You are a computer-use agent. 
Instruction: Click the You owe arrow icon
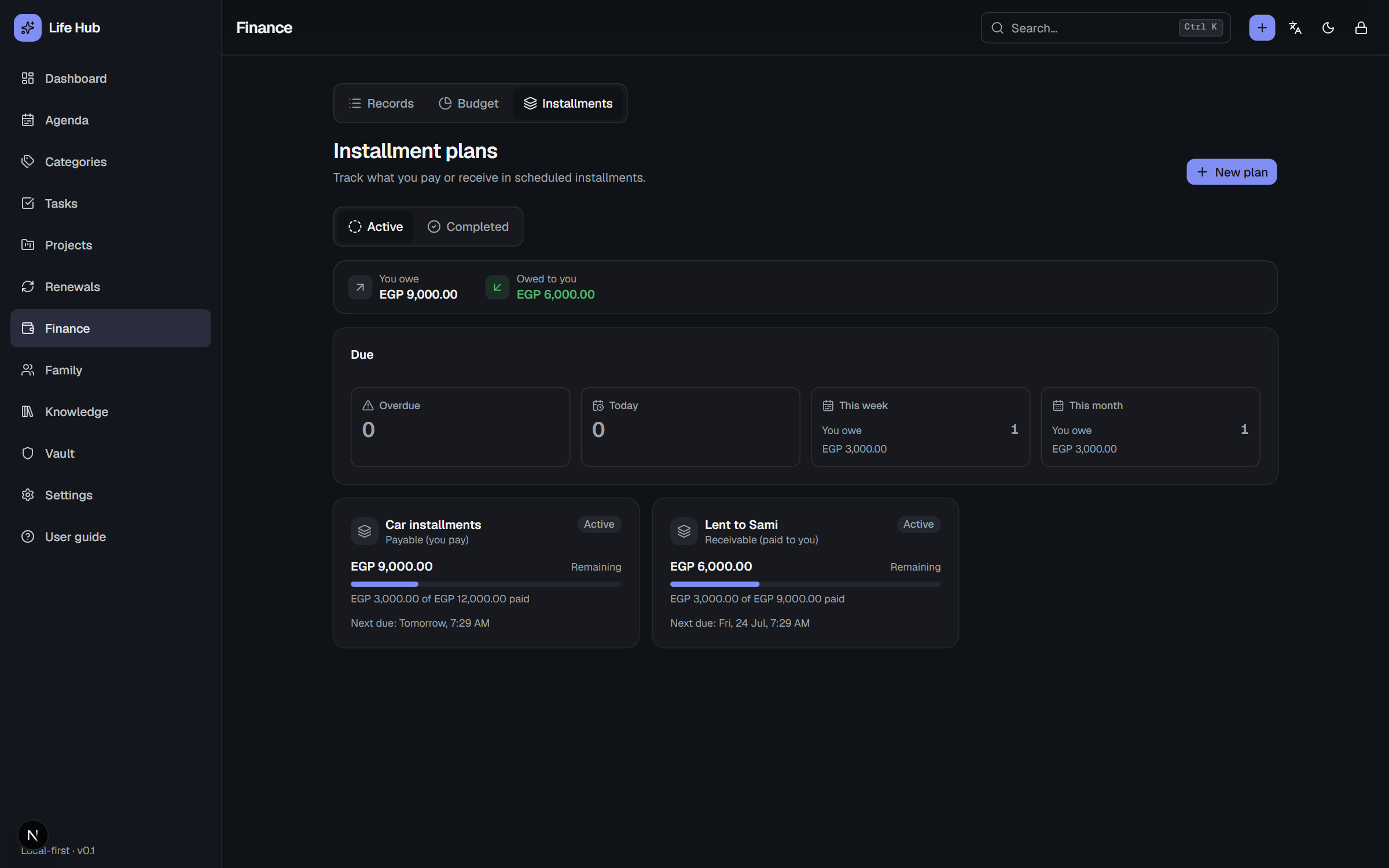(x=360, y=287)
